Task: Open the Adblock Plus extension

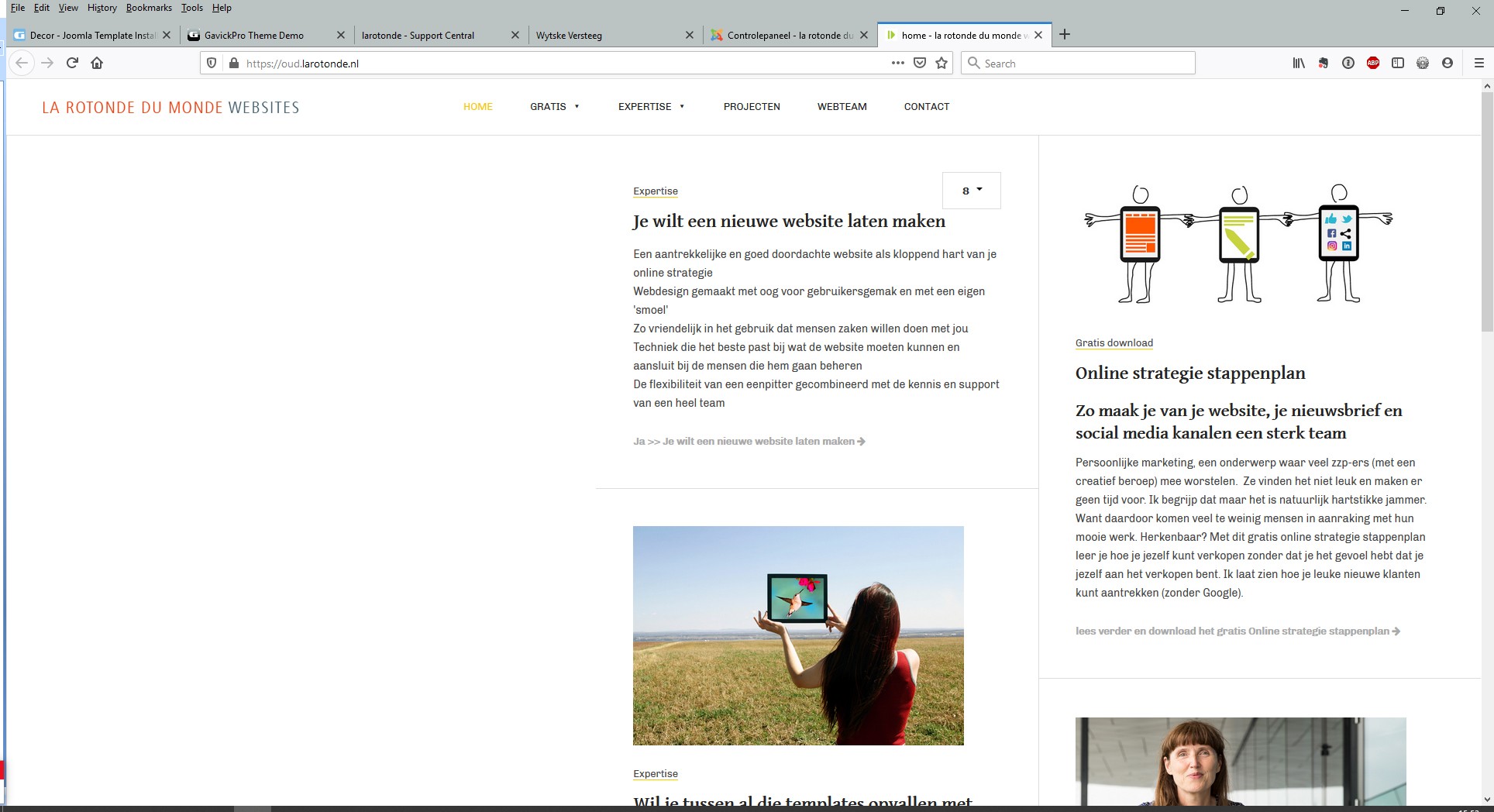Action: coord(1373,64)
